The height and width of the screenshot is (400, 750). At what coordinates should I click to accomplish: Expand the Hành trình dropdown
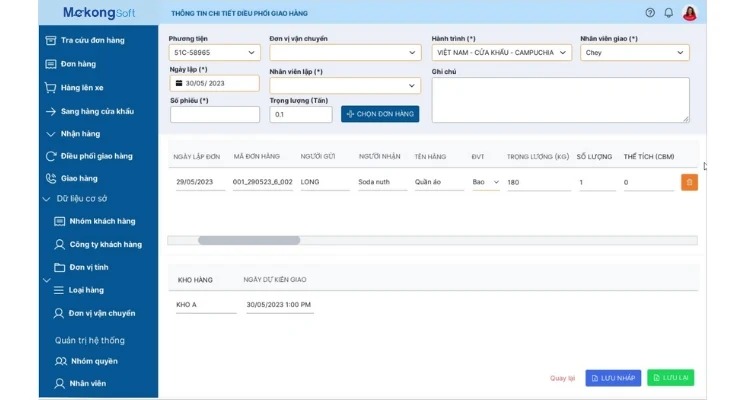coord(501,53)
